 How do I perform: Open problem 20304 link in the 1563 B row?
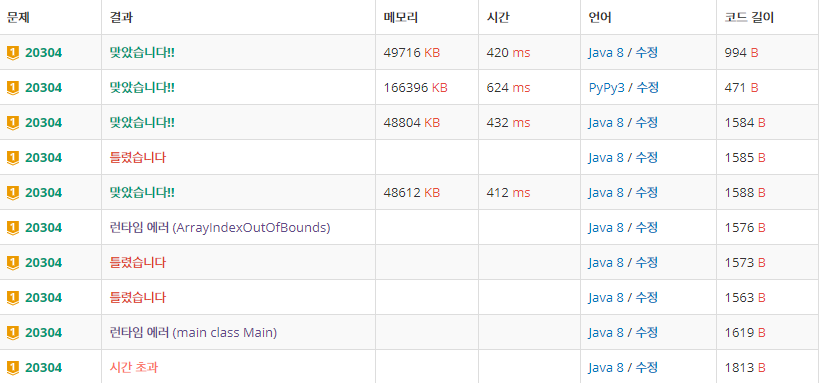[43, 297]
